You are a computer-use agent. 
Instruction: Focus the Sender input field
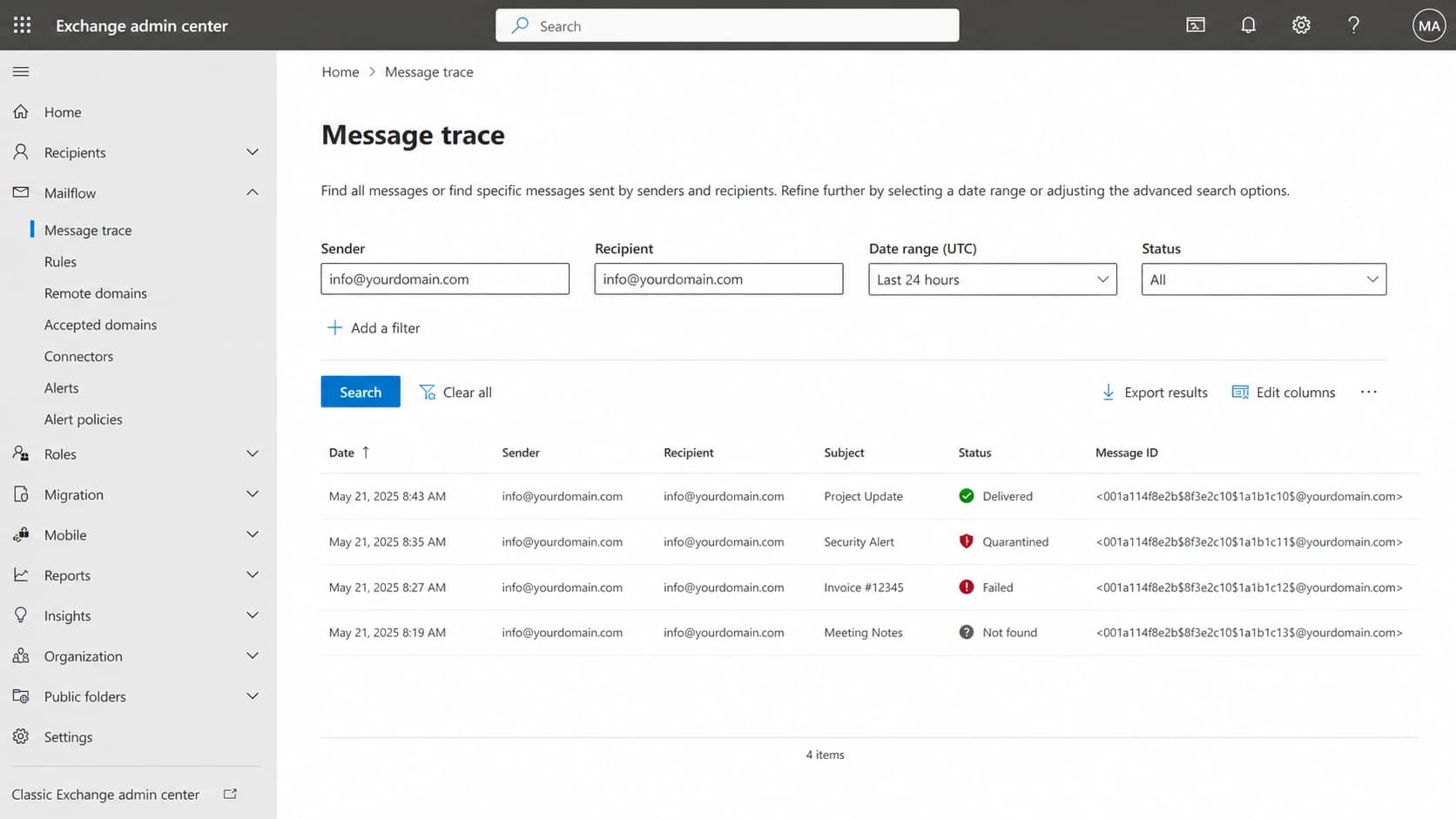tap(445, 279)
